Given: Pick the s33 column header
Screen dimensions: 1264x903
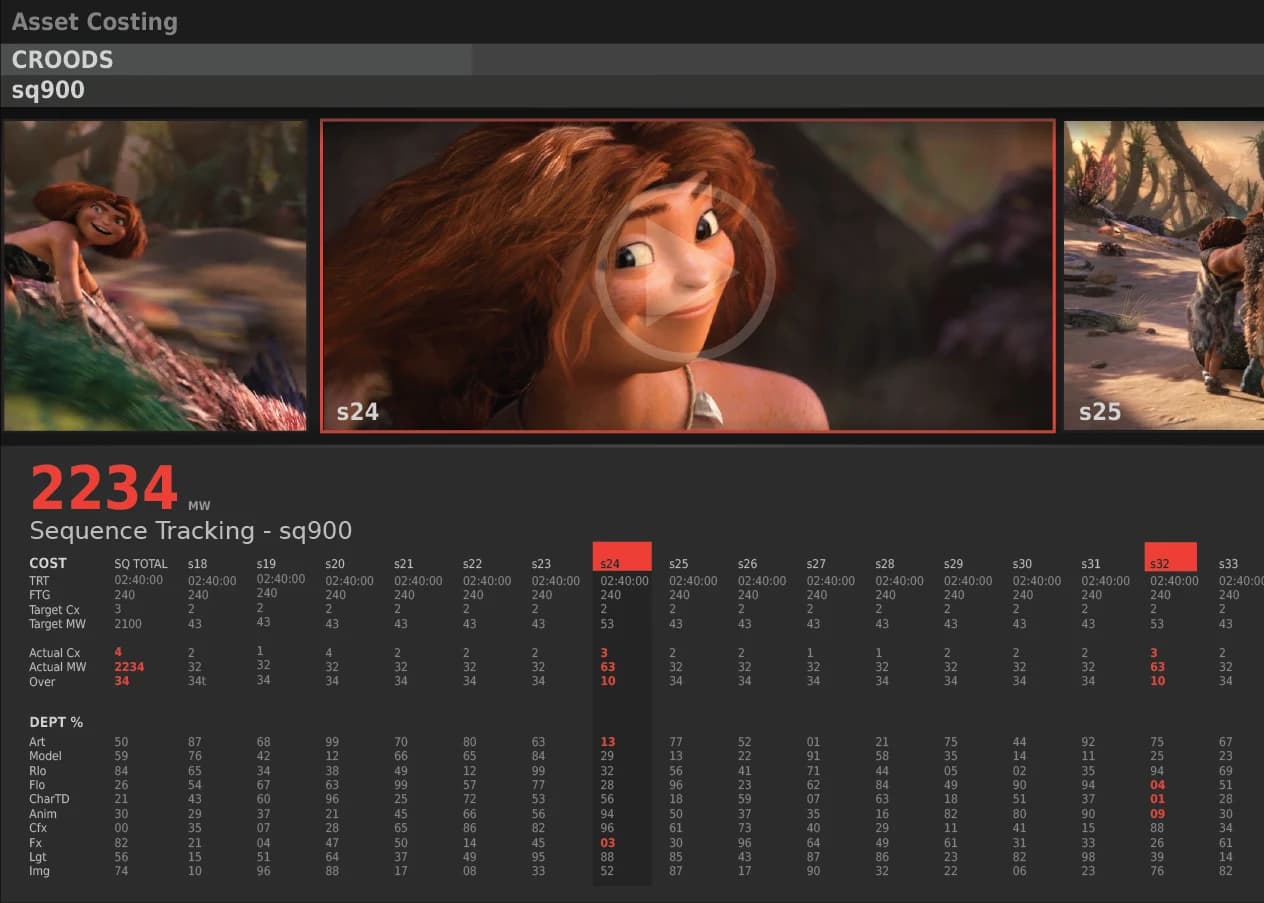Looking at the screenshot, I should (x=1229, y=564).
